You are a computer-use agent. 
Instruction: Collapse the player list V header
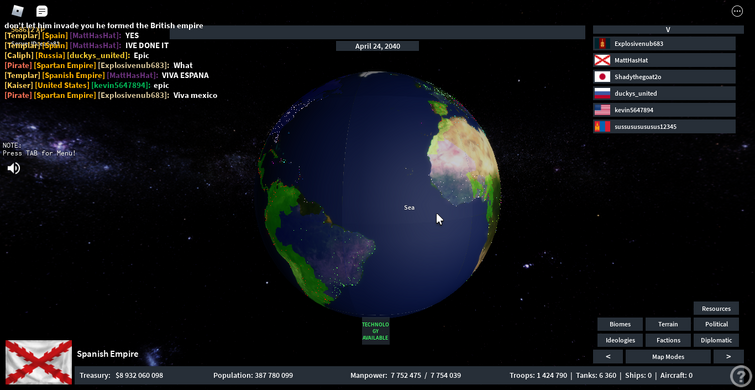(x=668, y=29)
